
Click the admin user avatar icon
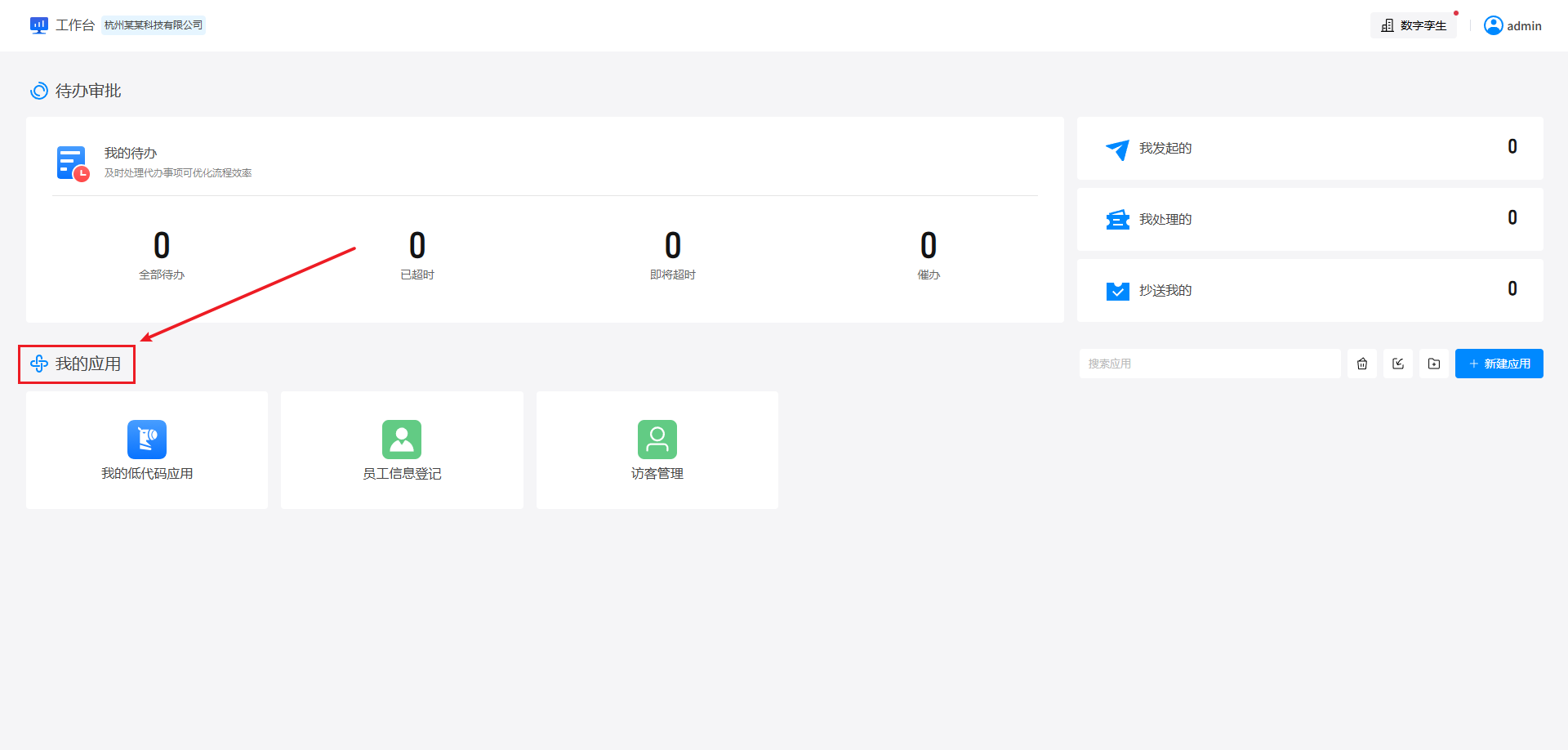point(1493,25)
